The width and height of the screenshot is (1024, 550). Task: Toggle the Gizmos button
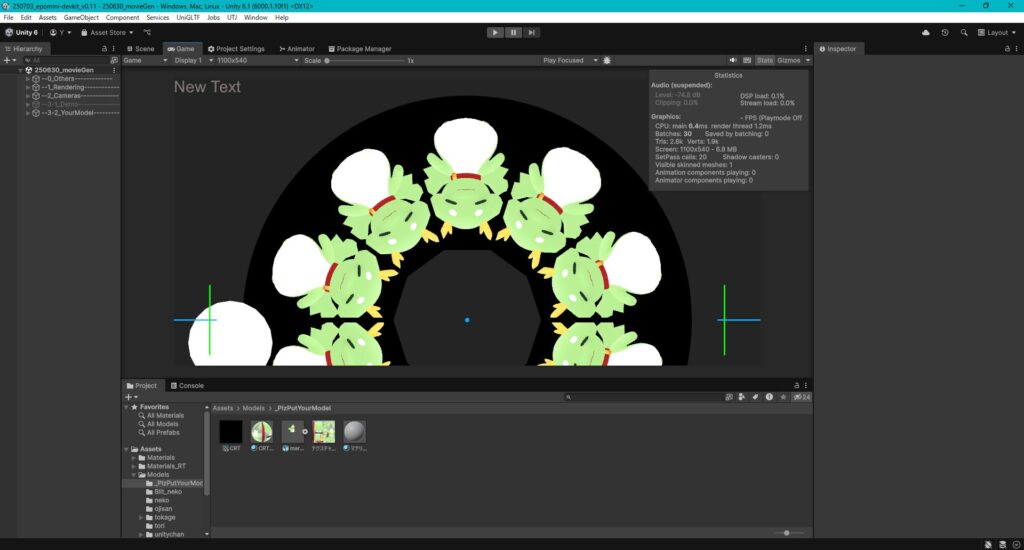pyautogui.click(x=788, y=60)
